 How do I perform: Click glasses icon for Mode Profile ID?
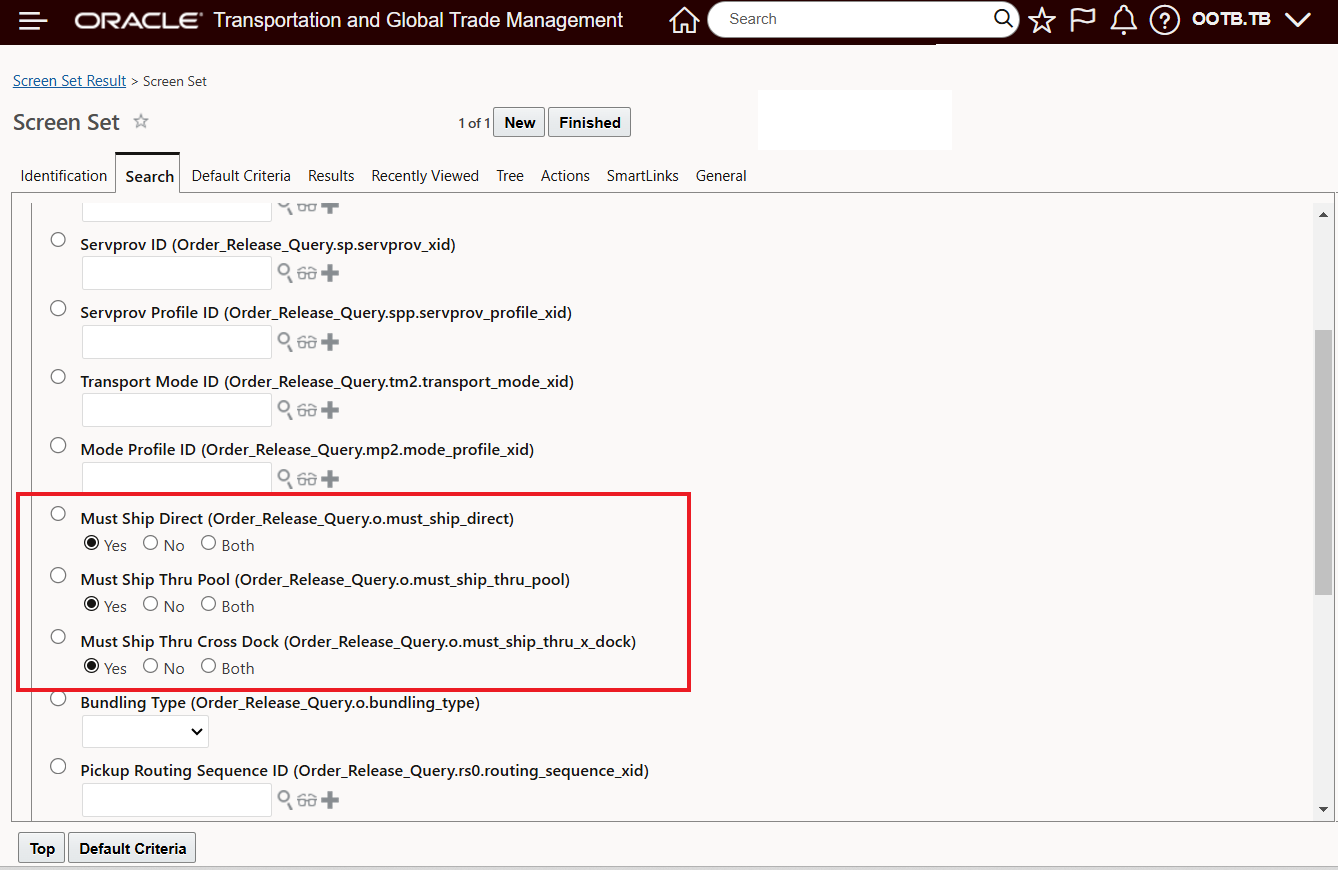tap(307, 479)
